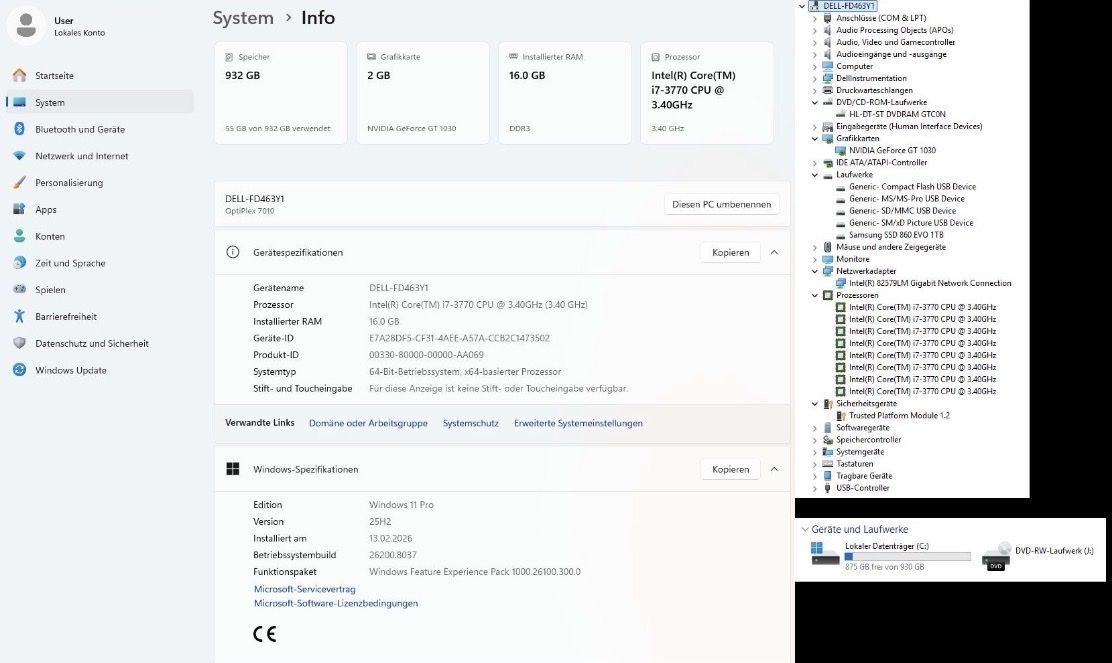The width and height of the screenshot is (1112, 663).
Task: Collapse Laufwerke node in Device Manager
Action: [815, 174]
